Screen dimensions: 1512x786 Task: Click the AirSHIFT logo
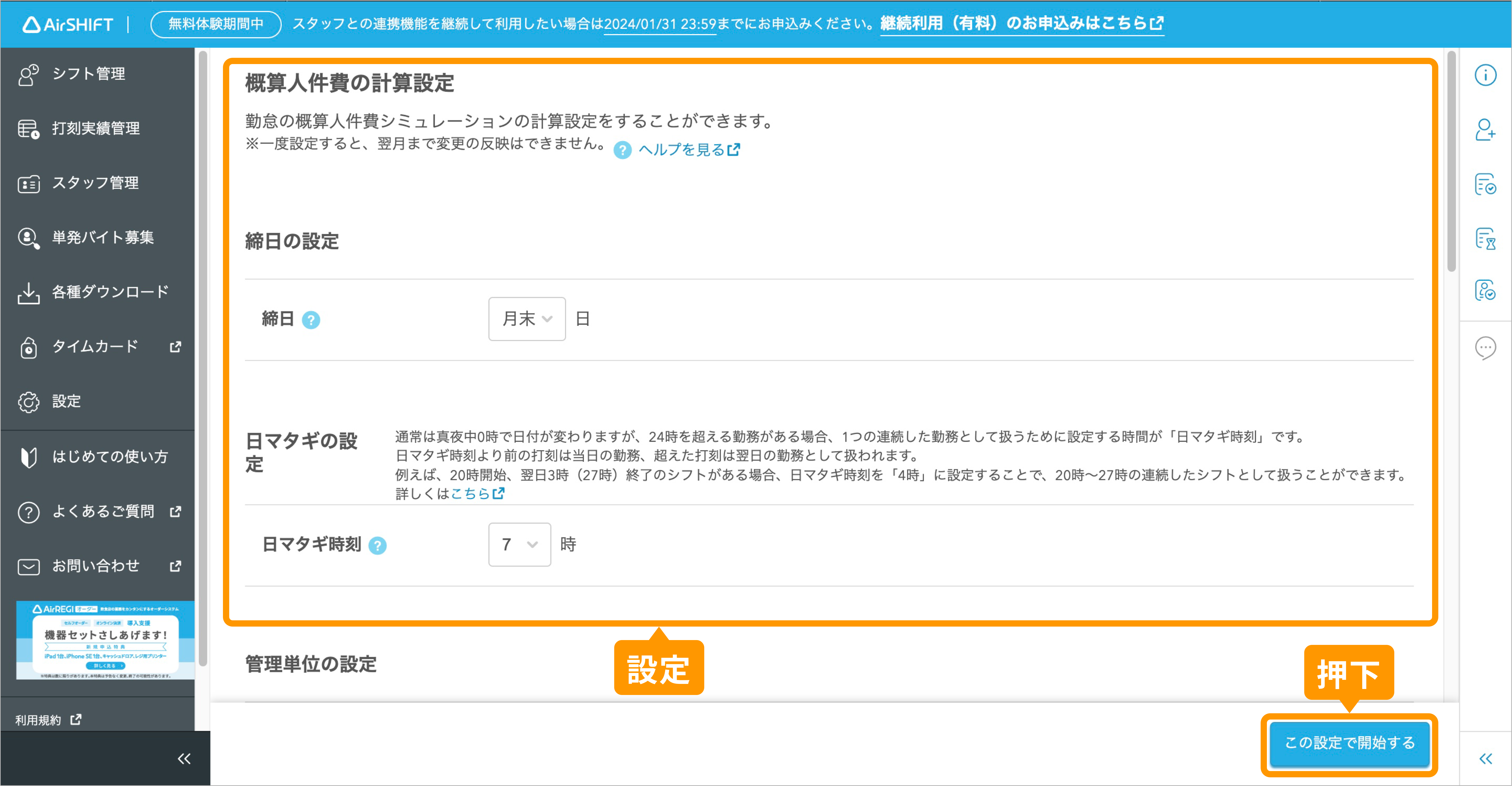click(67, 24)
